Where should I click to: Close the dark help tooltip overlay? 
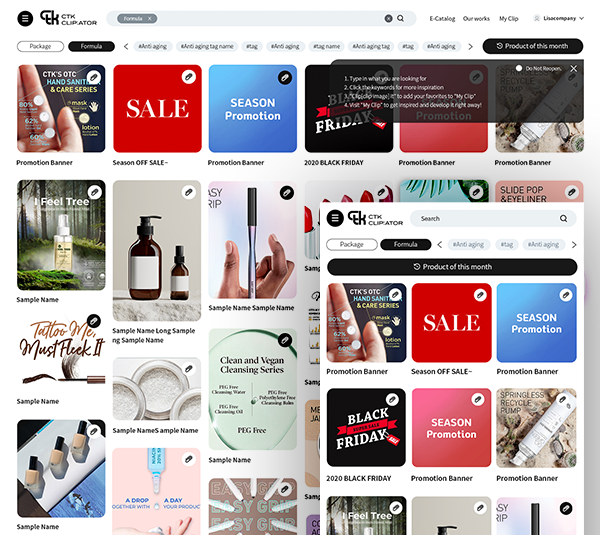click(x=574, y=69)
